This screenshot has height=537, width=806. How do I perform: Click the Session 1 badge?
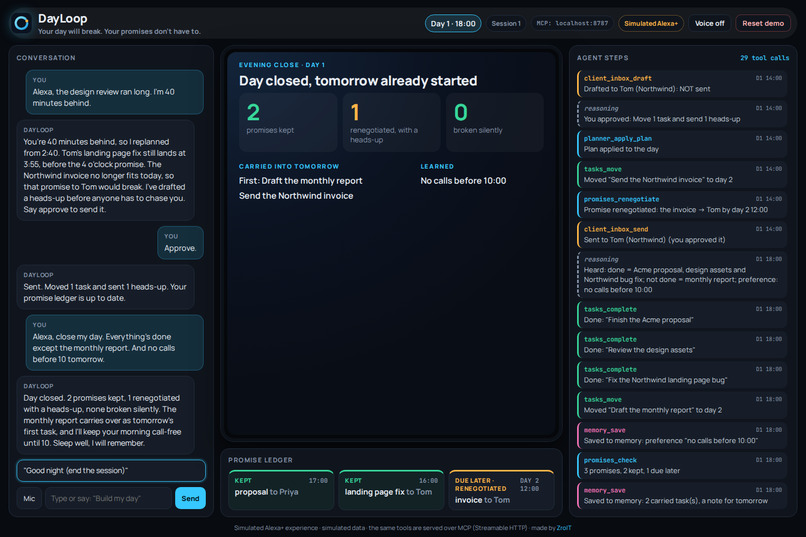[506, 24]
